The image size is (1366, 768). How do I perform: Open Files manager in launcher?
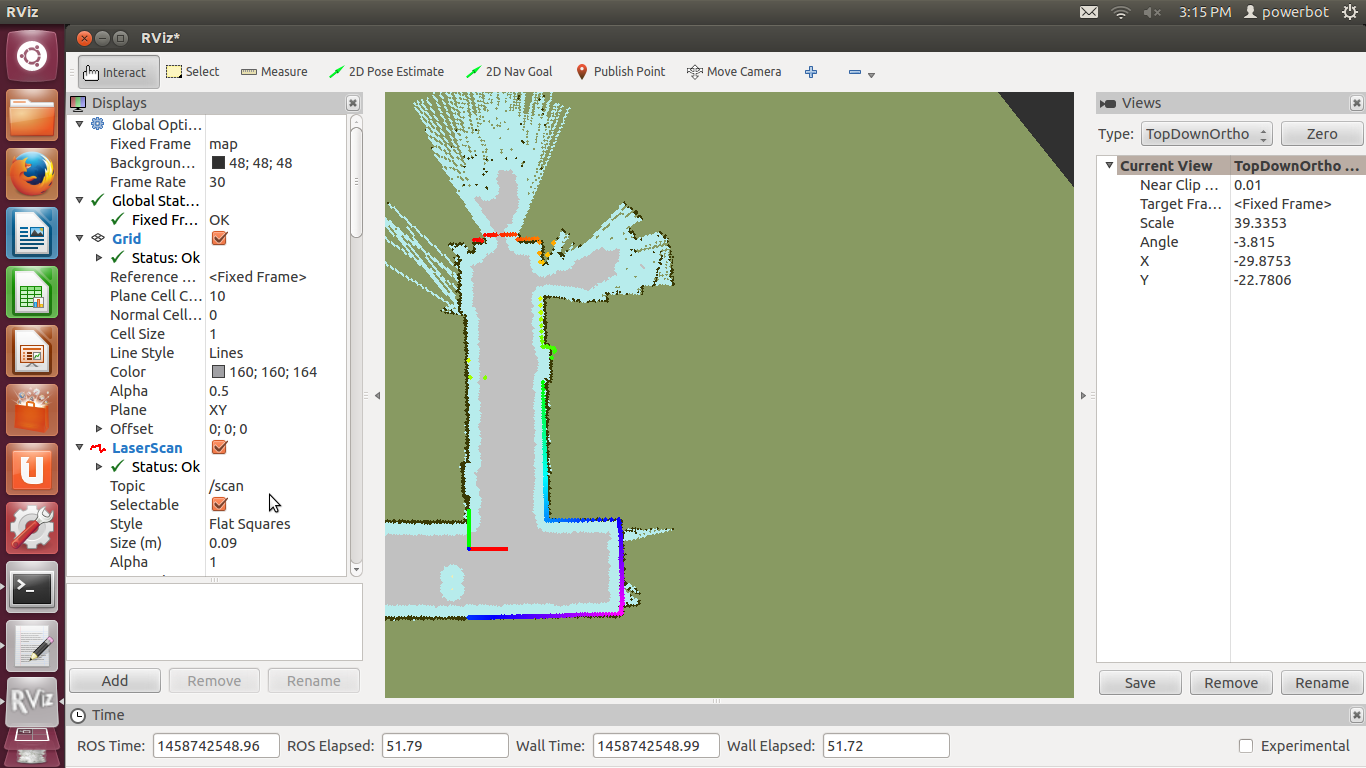32,114
